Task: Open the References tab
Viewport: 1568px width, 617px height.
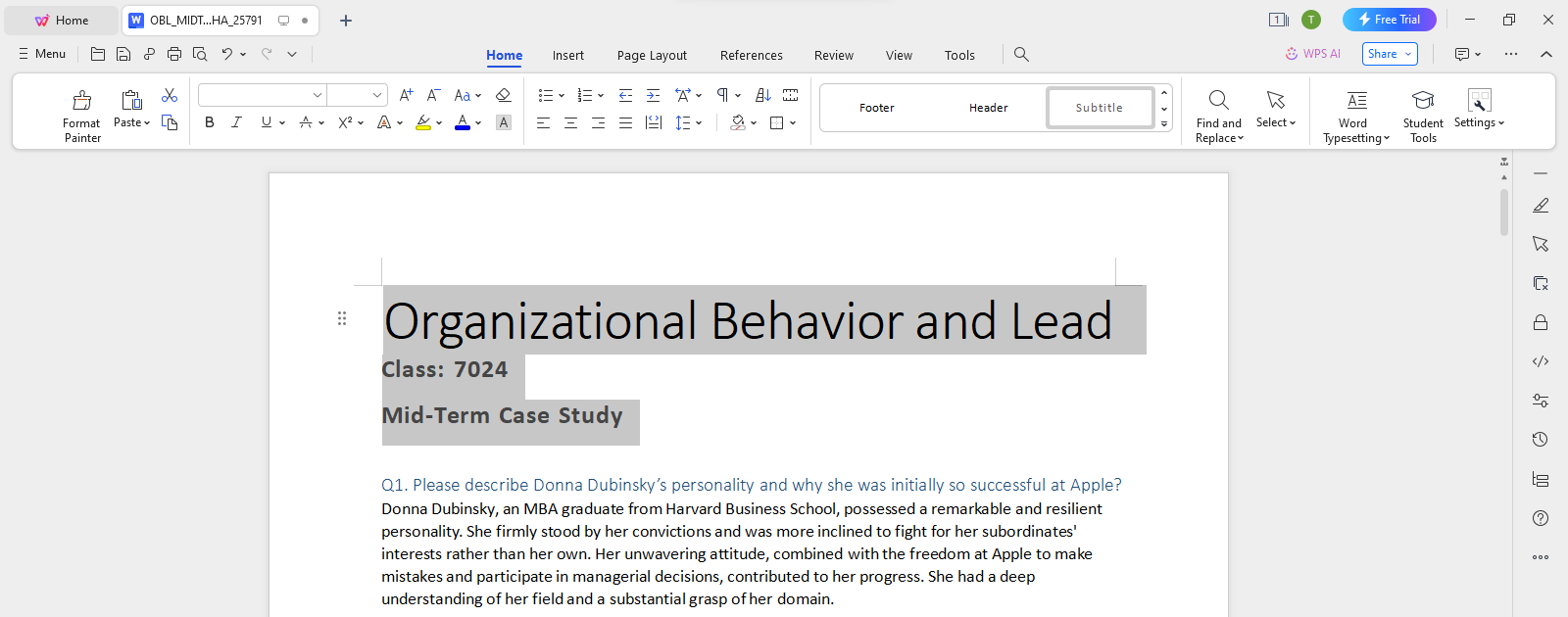Action: point(752,56)
